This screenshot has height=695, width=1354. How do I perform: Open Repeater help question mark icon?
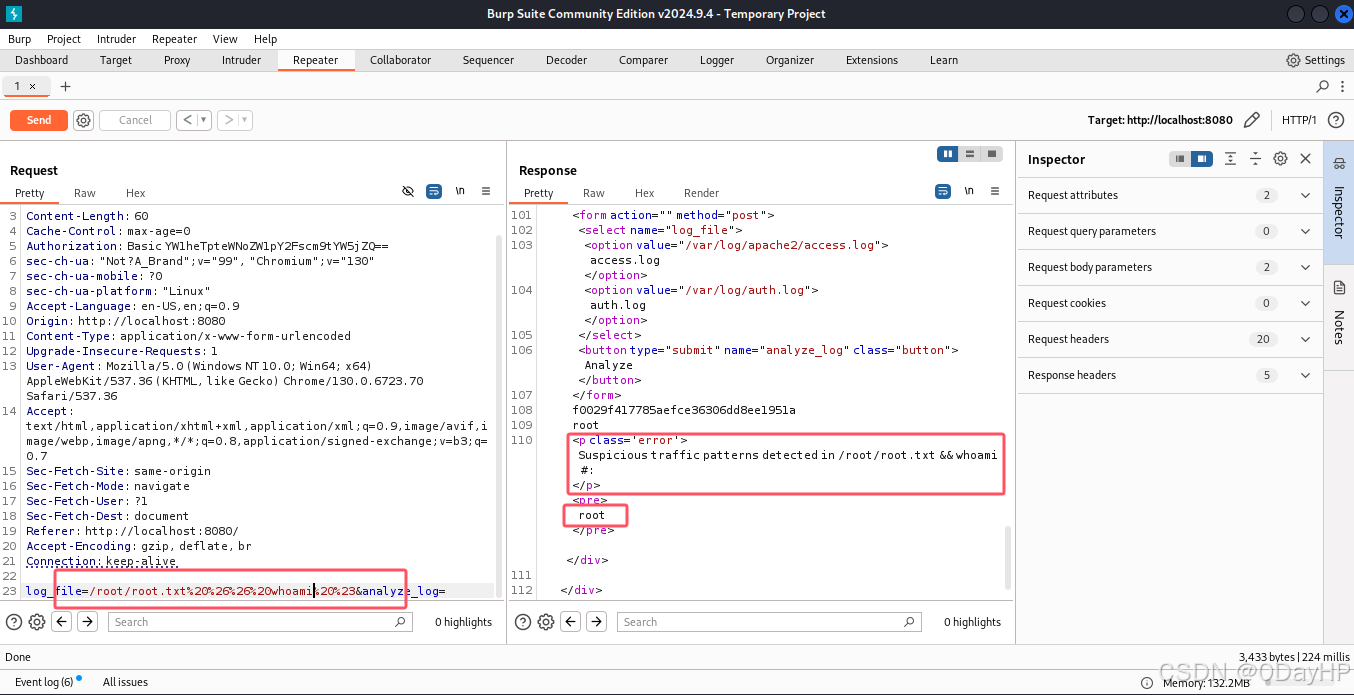click(x=1335, y=120)
